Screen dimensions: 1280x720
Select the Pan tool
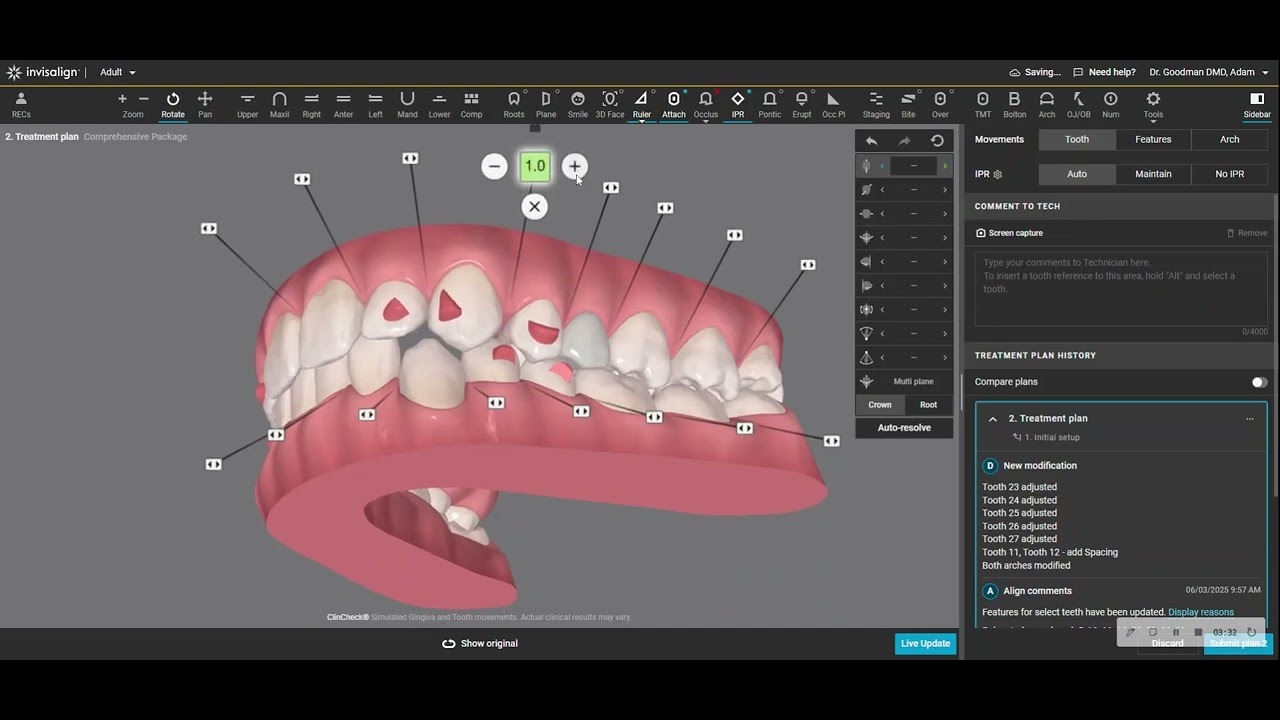[x=205, y=104]
